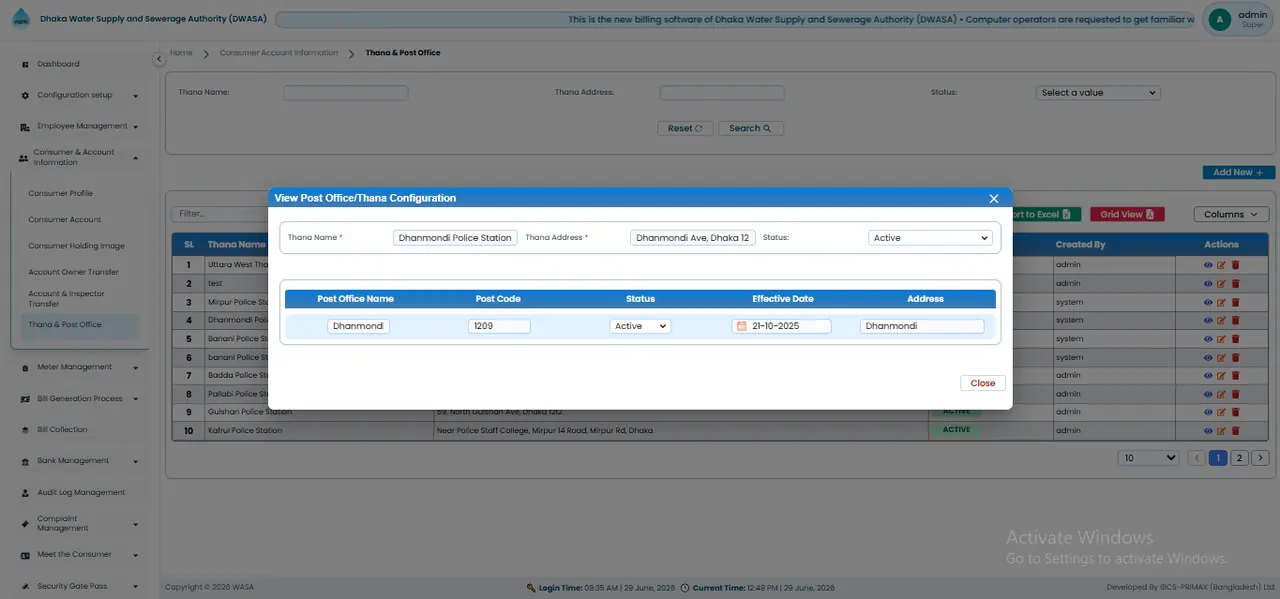Click the red Close button in dialog
Viewport: 1280px width, 599px height.
pyautogui.click(x=983, y=383)
